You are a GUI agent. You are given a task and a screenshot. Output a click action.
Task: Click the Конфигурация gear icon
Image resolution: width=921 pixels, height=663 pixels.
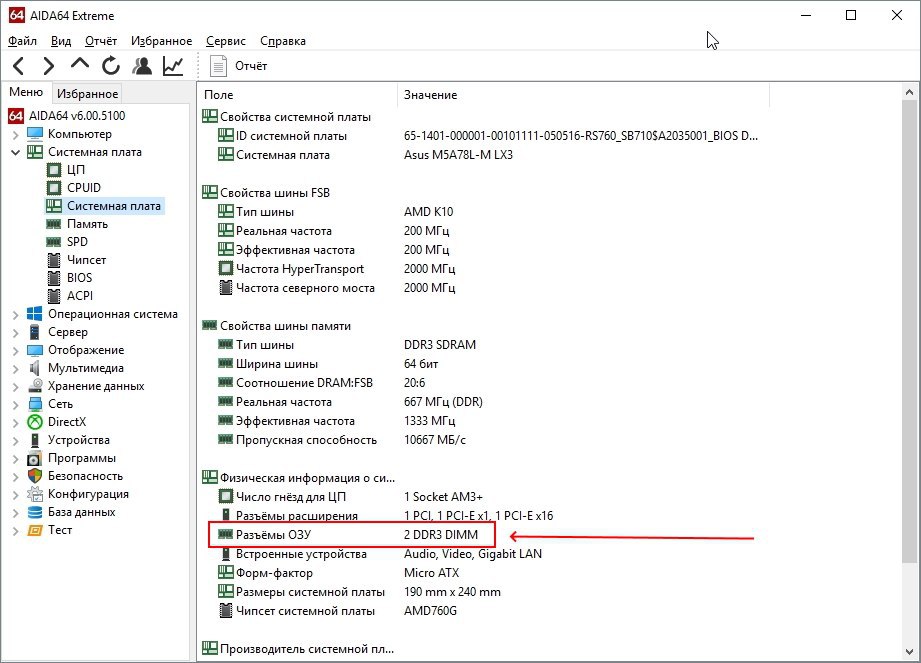[35, 494]
